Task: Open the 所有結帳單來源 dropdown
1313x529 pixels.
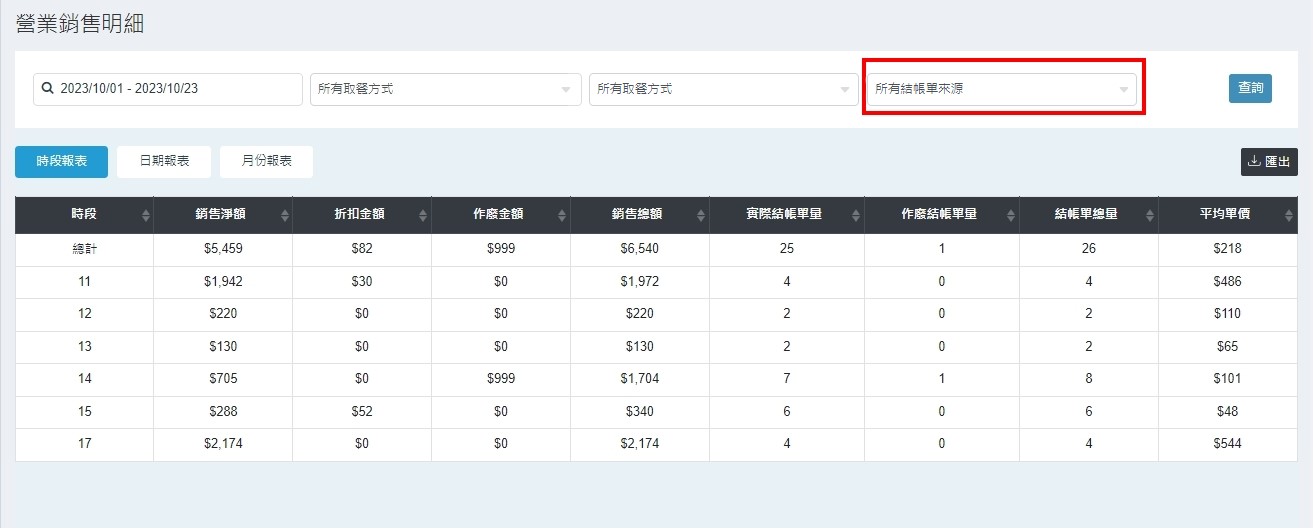Action: pyautogui.click(x=1002, y=89)
